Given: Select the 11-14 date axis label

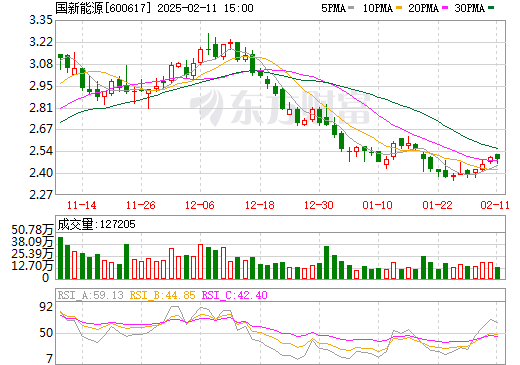Looking at the screenshot, I should tap(82, 205).
